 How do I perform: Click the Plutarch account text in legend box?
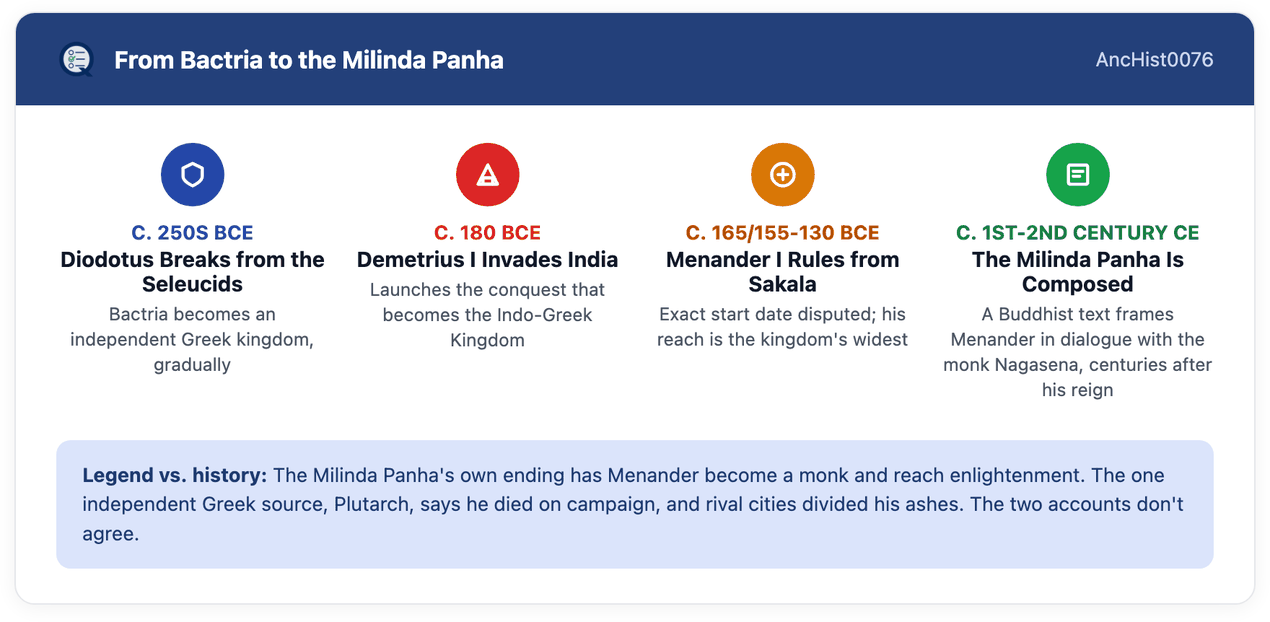[x=633, y=504]
